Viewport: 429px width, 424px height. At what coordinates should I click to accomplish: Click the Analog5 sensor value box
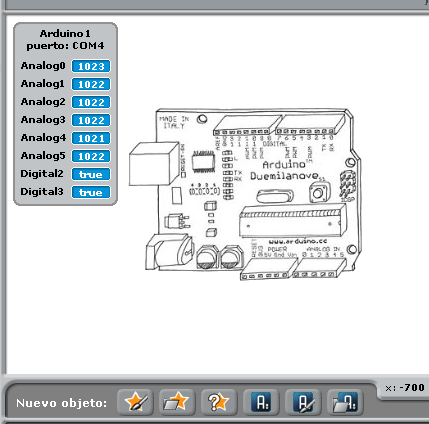pos(91,156)
